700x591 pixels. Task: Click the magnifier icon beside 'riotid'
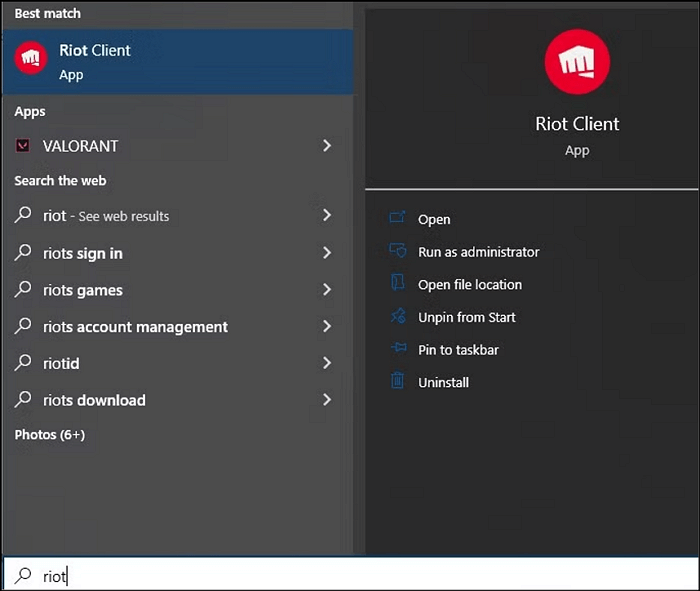coord(23,362)
